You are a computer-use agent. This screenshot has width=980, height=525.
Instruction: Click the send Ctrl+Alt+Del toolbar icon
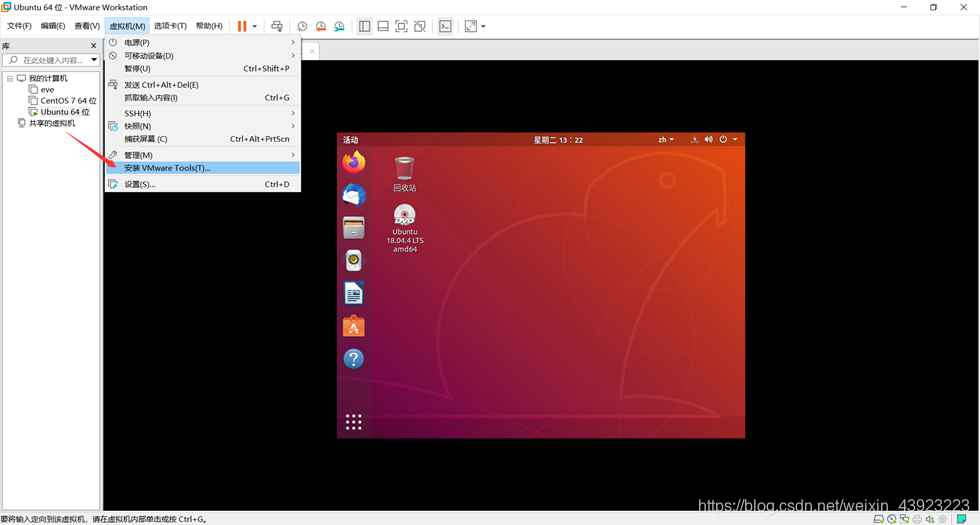pos(276,26)
